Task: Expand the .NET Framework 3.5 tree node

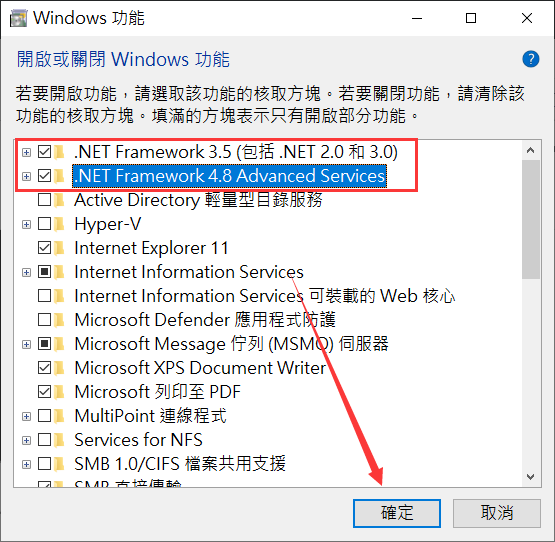Action: pyautogui.click(x=26, y=152)
